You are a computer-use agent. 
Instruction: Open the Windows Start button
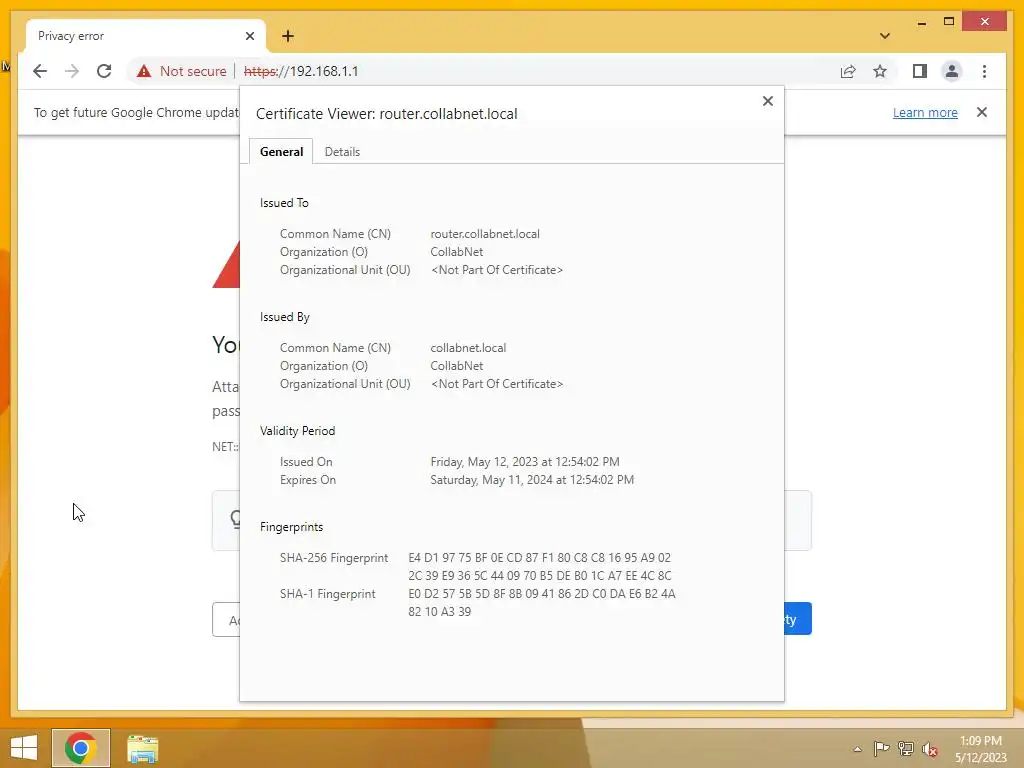[24, 748]
